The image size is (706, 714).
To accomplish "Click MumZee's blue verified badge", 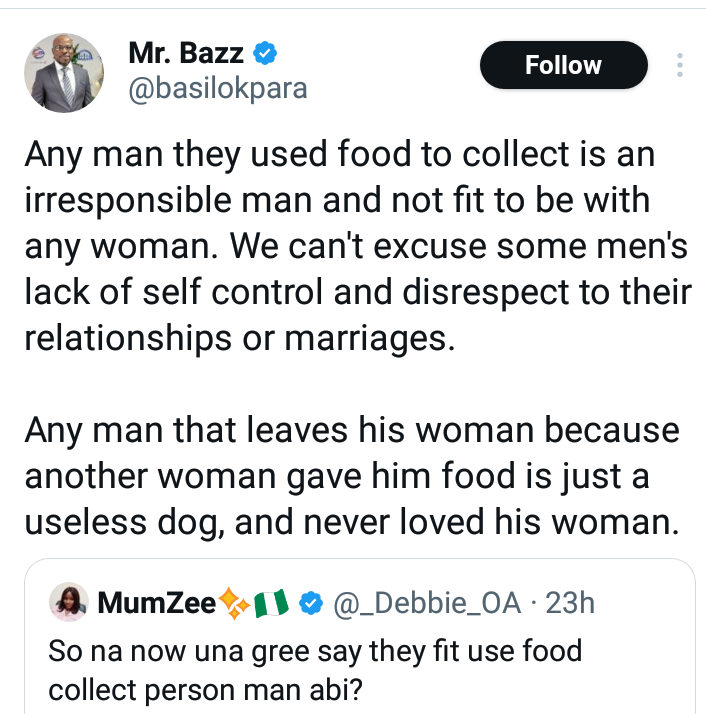I will click(311, 603).
